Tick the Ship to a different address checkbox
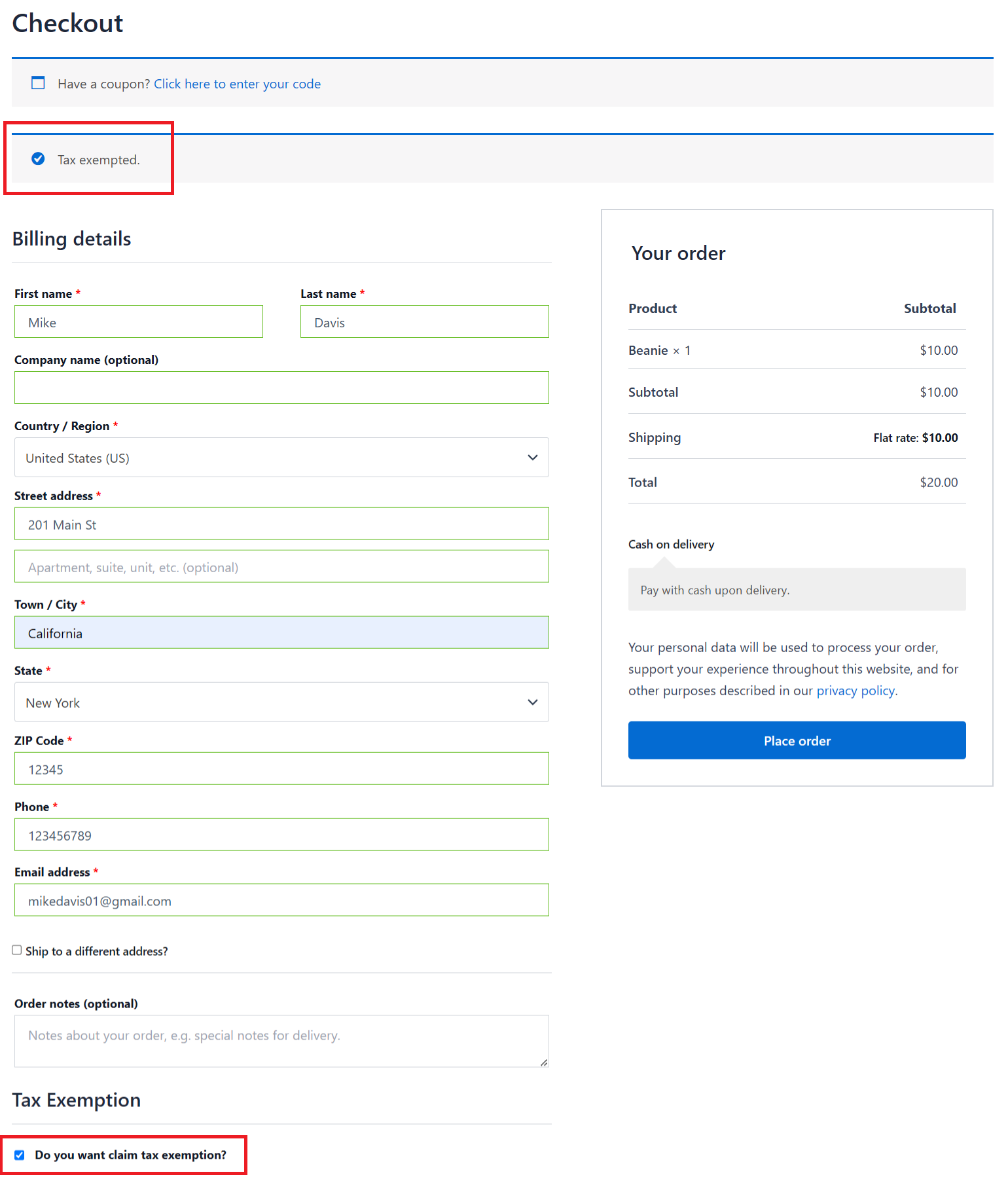Viewport: 1008px width, 1198px height. pyautogui.click(x=17, y=950)
